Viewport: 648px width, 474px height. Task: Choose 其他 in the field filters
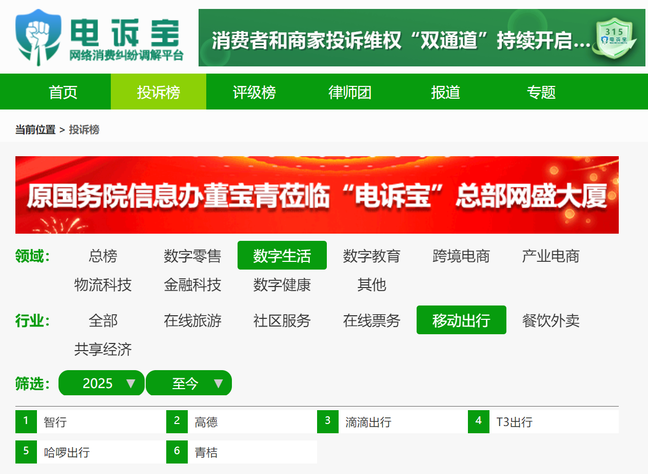pyautogui.click(x=372, y=285)
